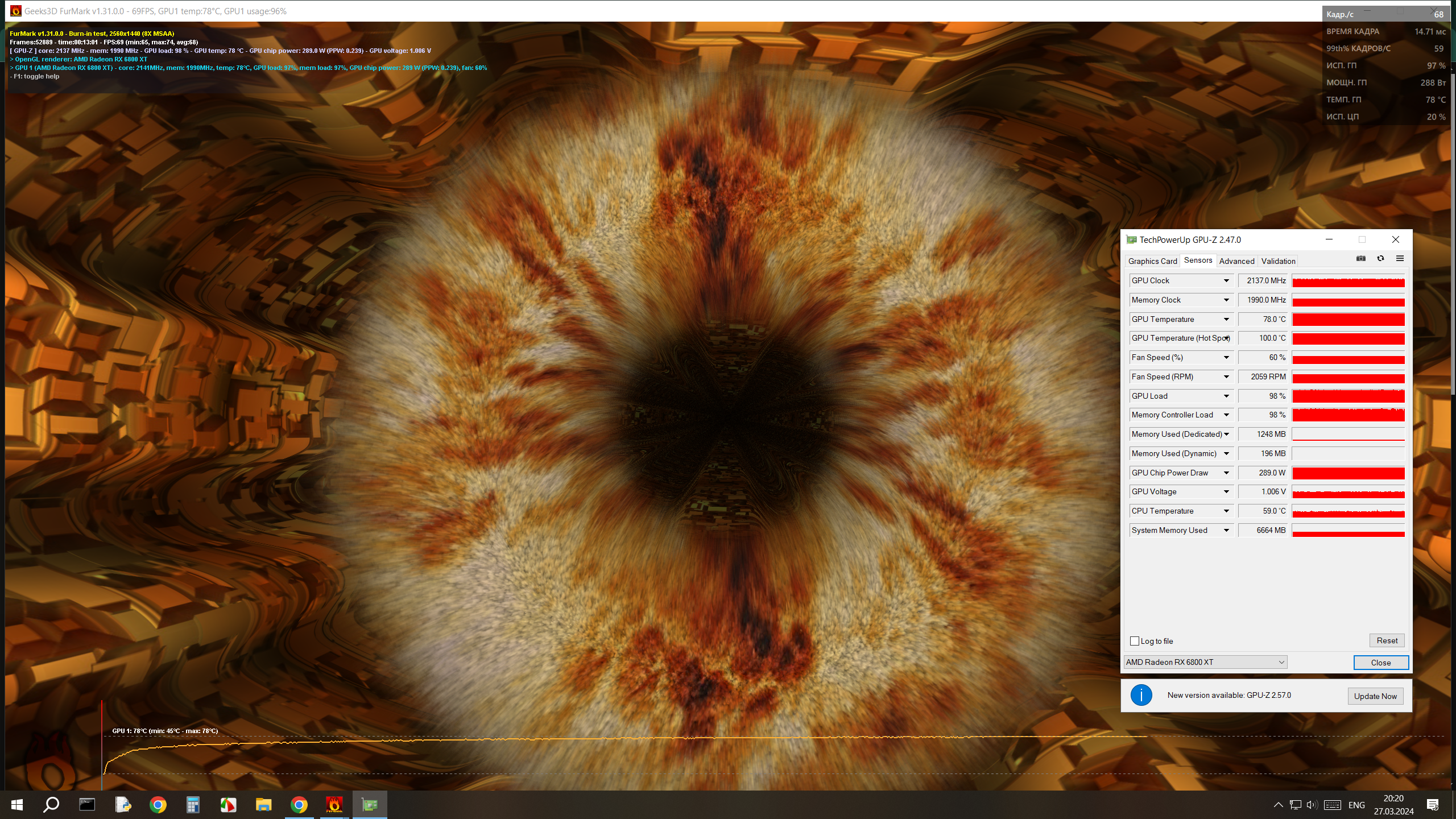Switch to the Graphics Card tab
Screen dimensions: 1456x819
(1152, 261)
